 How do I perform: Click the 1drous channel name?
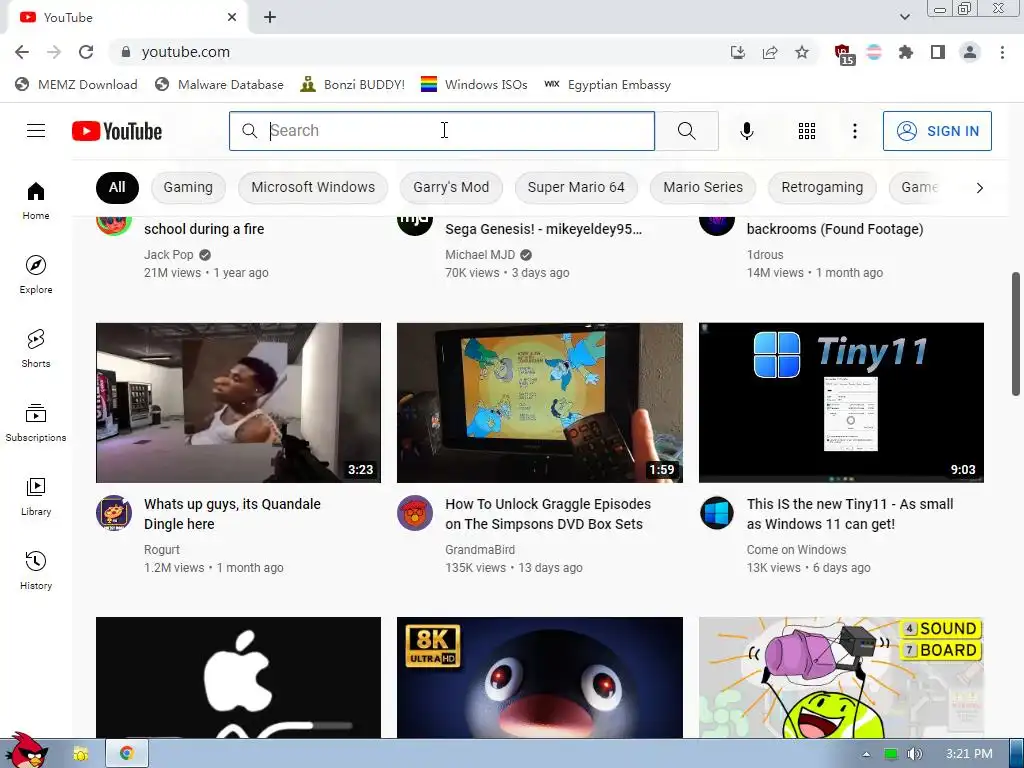click(765, 255)
